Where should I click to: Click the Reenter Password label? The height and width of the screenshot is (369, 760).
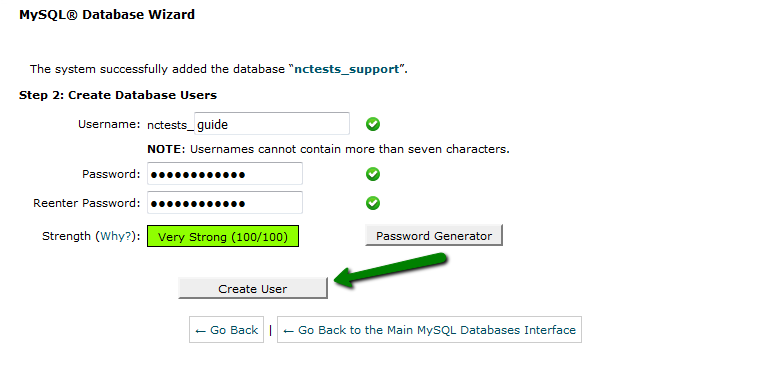[86, 203]
